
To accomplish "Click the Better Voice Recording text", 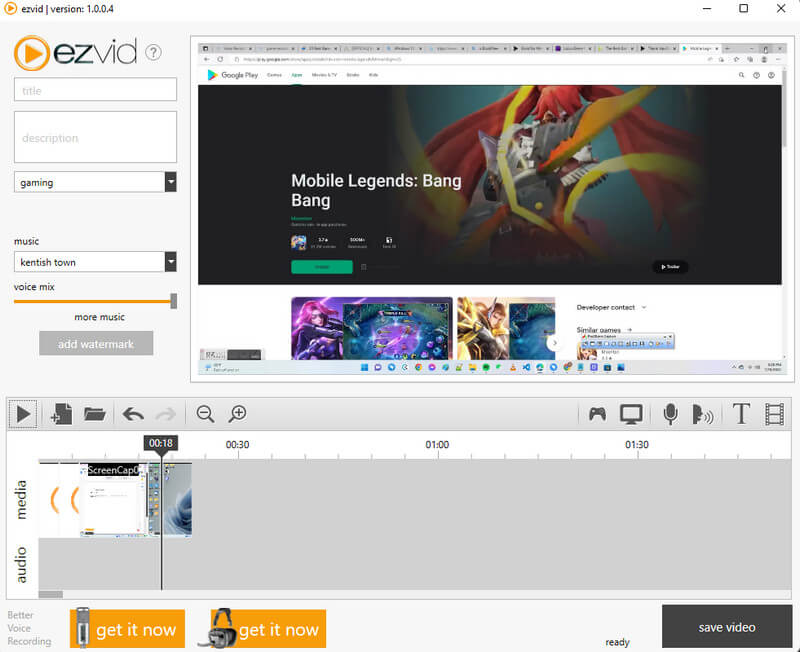I will coord(29,628).
